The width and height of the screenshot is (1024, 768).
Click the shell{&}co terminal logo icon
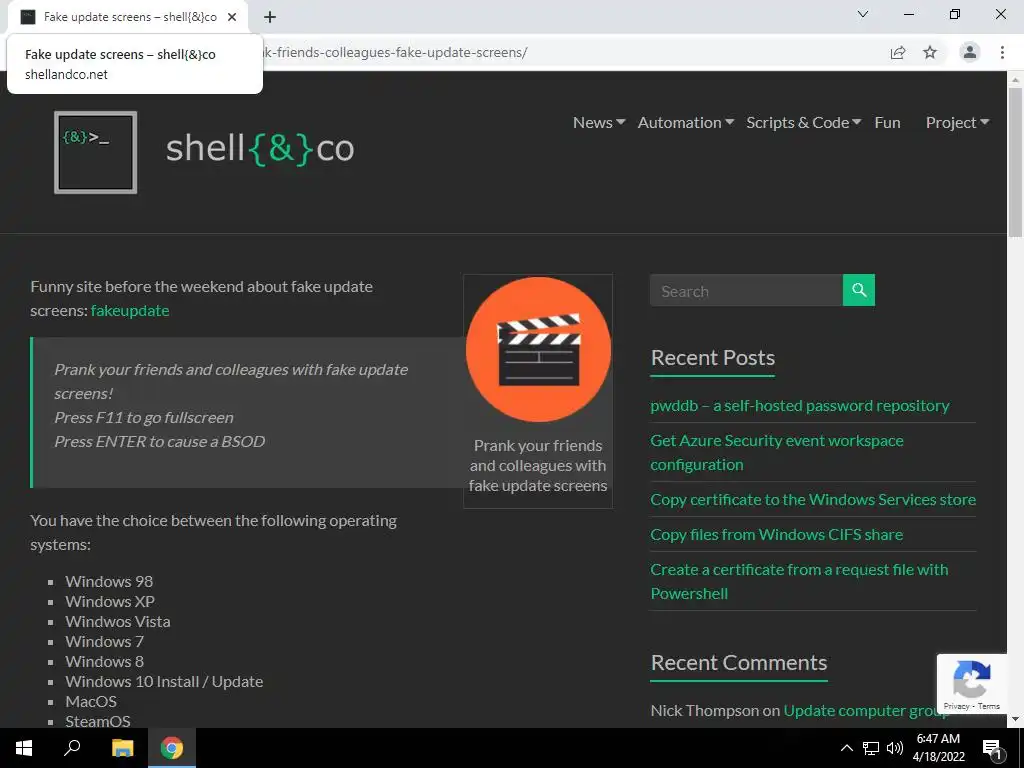(95, 152)
